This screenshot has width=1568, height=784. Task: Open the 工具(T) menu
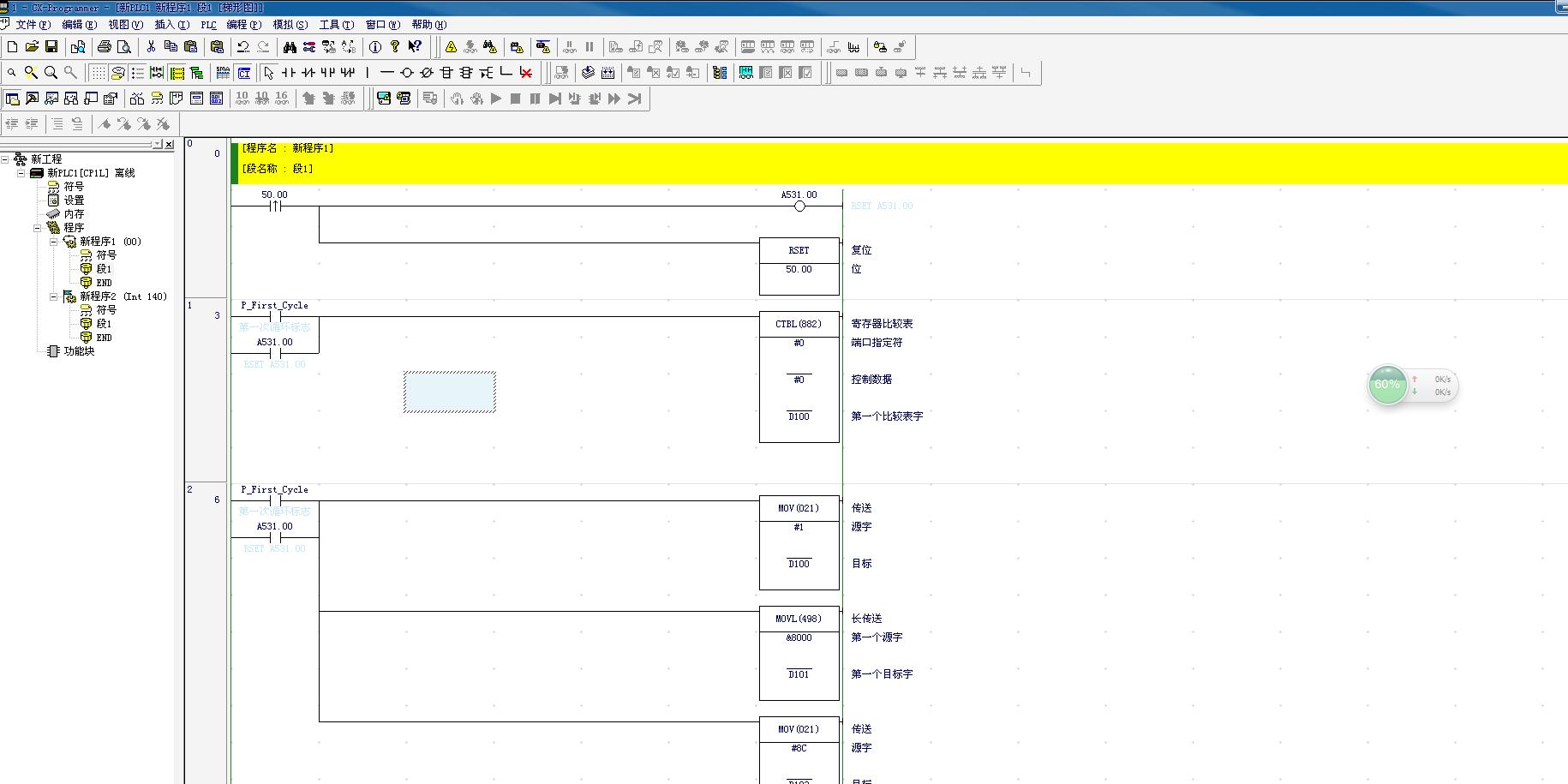(336, 25)
